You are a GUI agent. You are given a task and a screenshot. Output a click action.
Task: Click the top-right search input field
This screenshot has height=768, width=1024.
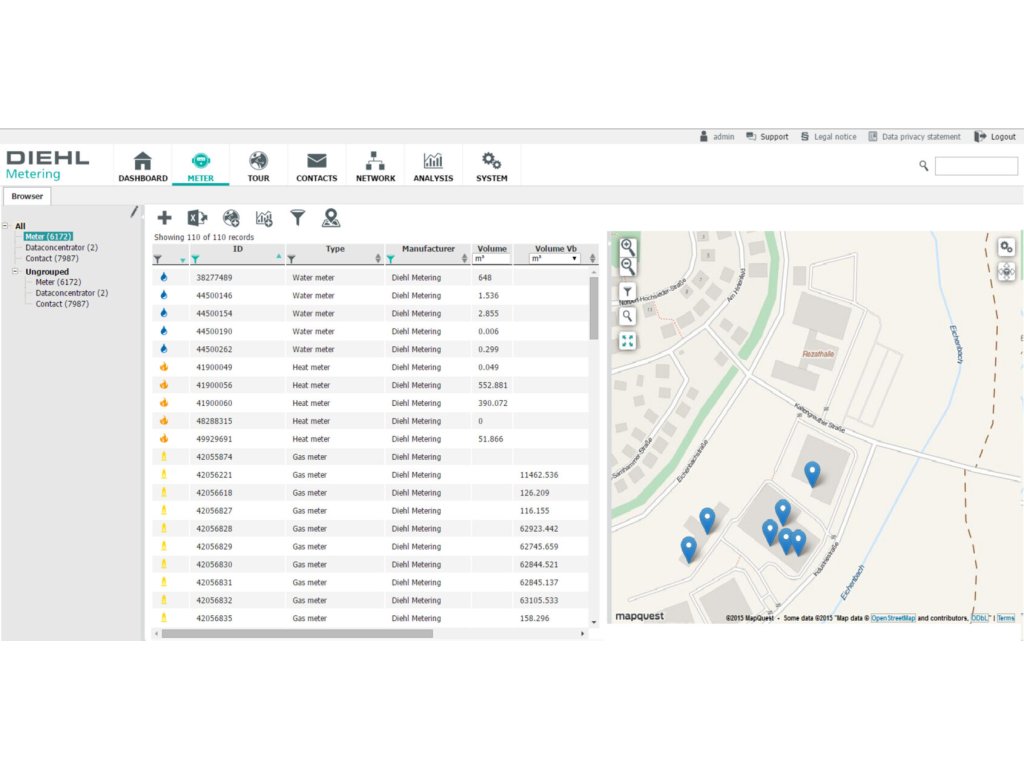point(976,166)
